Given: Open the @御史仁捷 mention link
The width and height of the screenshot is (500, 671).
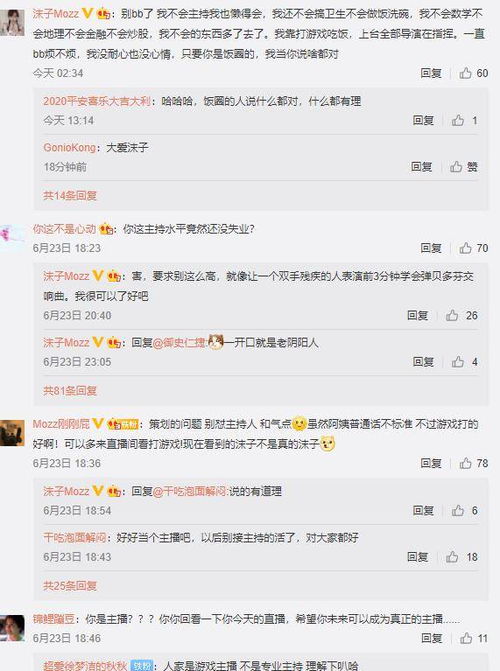Looking at the screenshot, I should 180,343.
